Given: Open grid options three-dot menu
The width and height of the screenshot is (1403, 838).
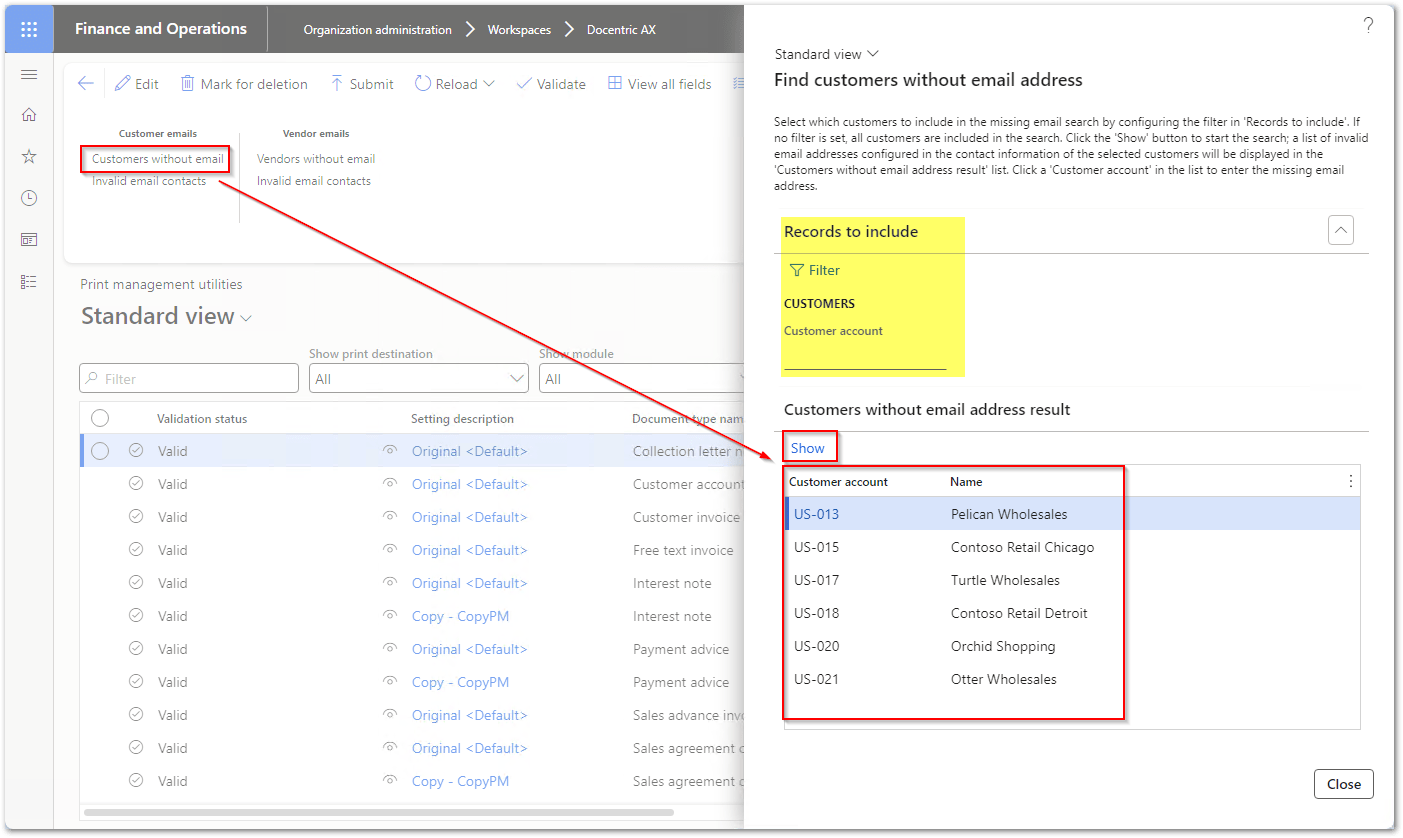Looking at the screenshot, I should click(x=1351, y=481).
